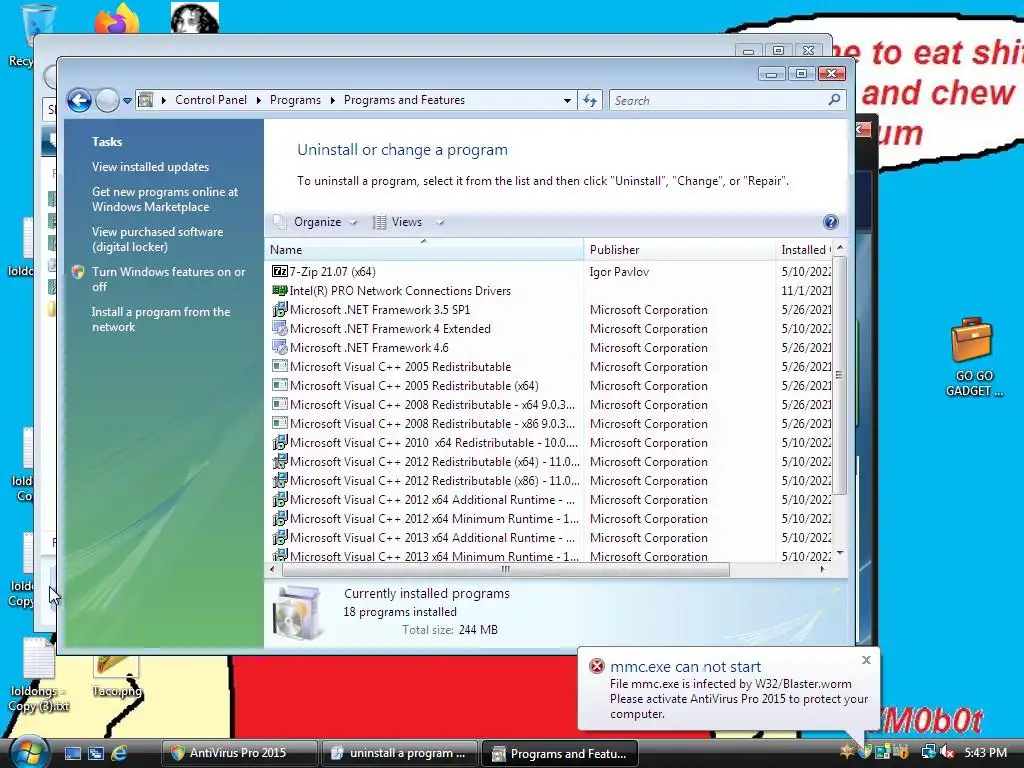The height and width of the screenshot is (768, 1024).
Task: Click the horizontal scrollbar right arrow
Action: pos(822,569)
